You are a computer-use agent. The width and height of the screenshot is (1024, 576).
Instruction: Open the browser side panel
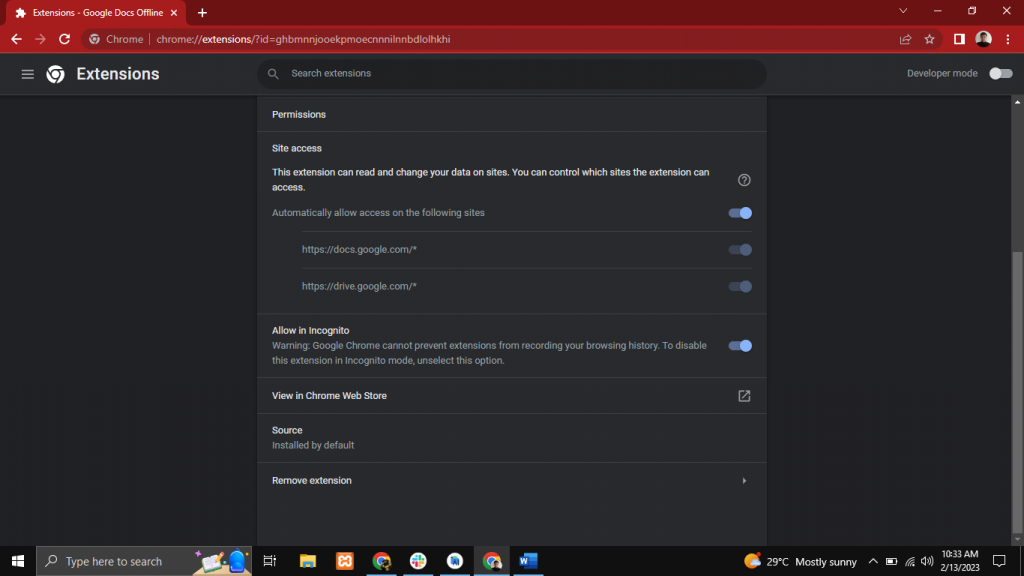click(x=959, y=39)
